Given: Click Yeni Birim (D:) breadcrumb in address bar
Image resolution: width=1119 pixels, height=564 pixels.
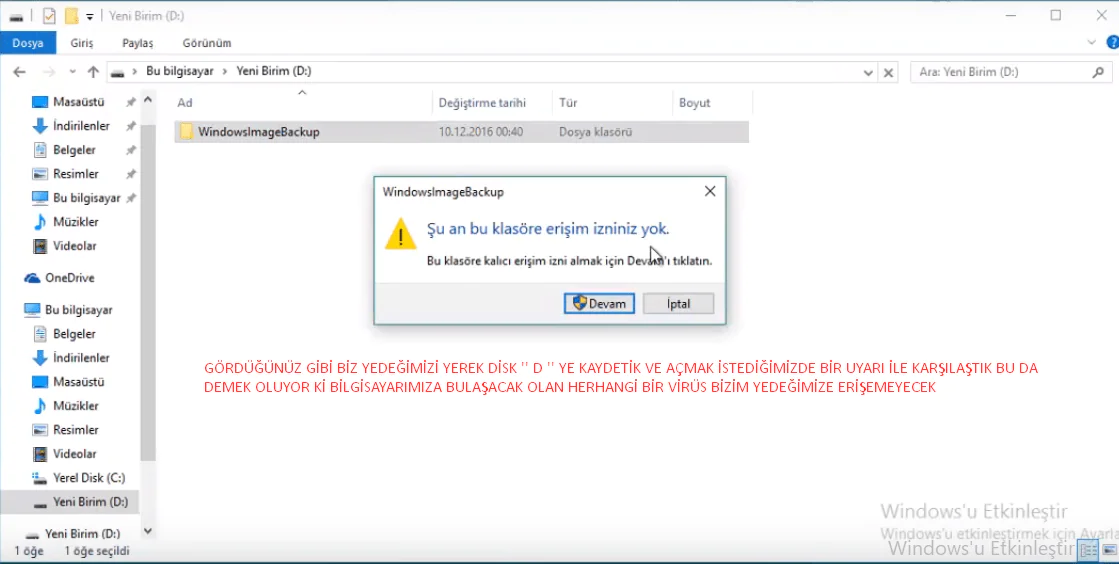Looking at the screenshot, I should point(273,71).
